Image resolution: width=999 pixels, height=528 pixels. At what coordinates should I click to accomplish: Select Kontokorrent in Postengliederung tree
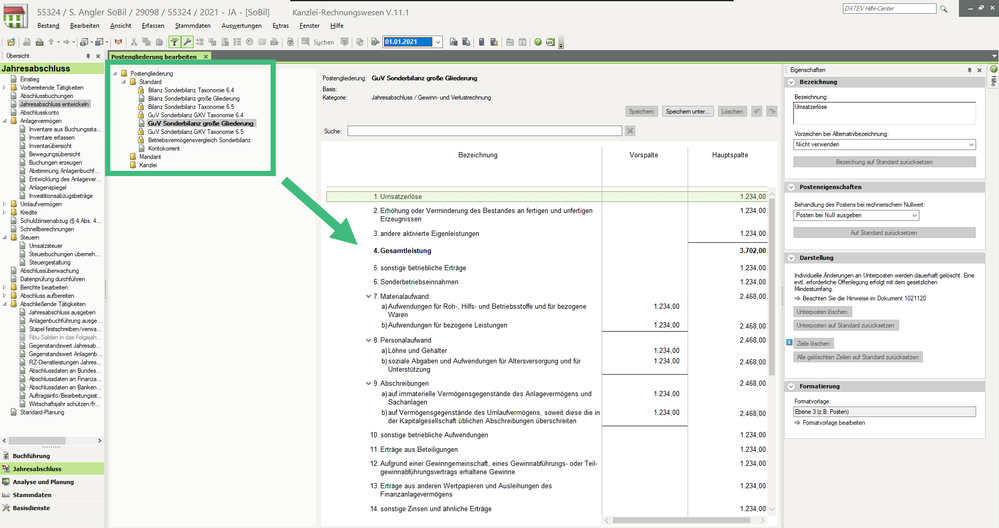coord(164,148)
